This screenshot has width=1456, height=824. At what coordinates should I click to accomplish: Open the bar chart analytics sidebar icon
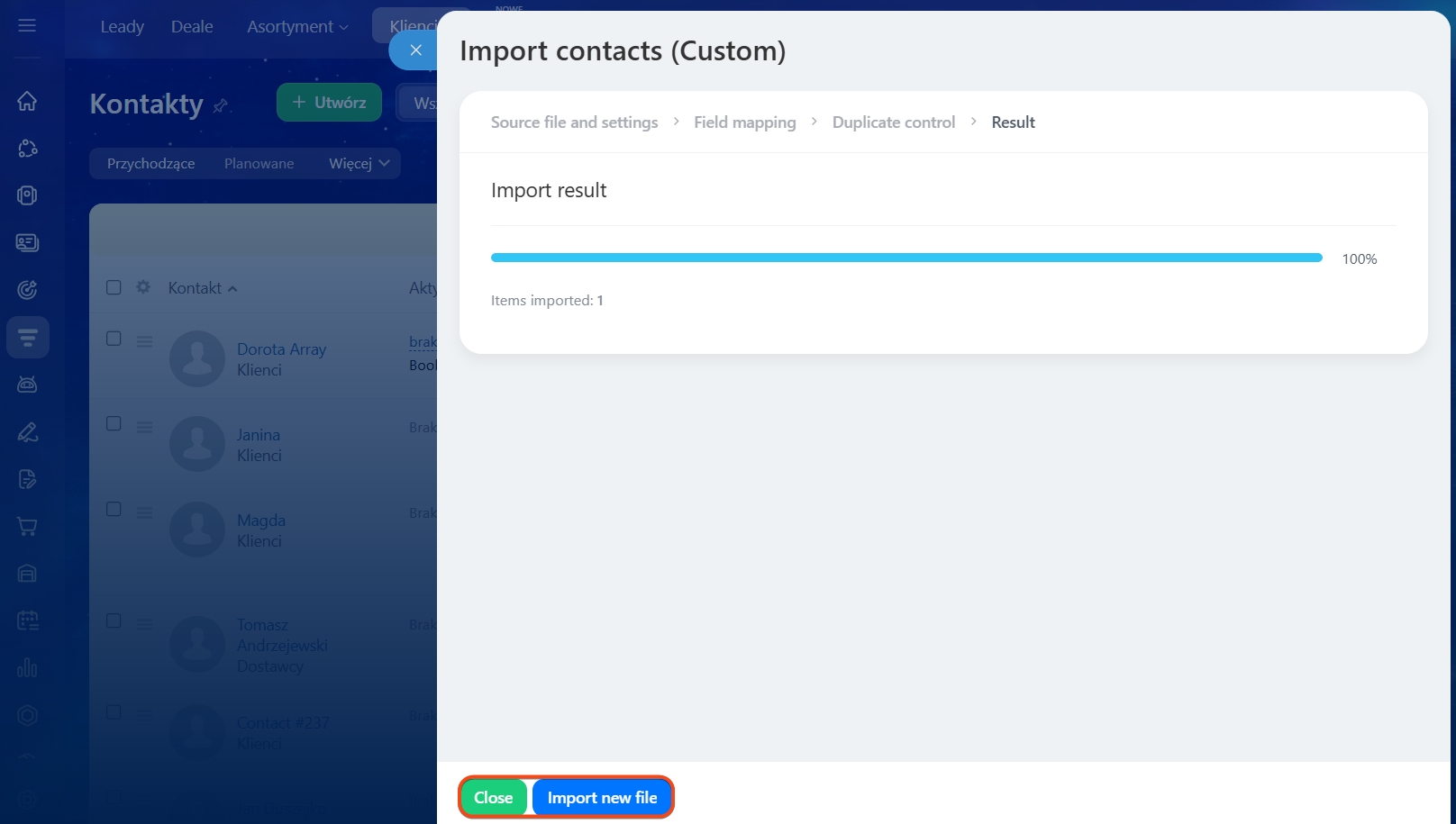pyautogui.click(x=27, y=667)
